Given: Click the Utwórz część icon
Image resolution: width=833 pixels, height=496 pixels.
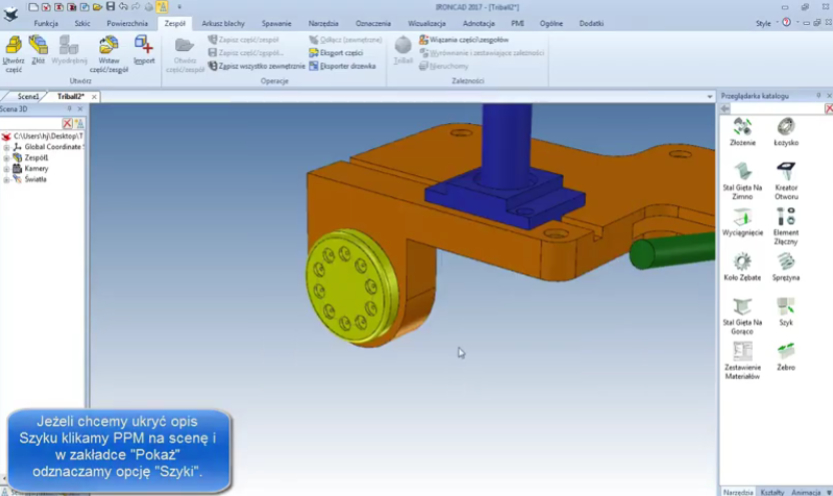Looking at the screenshot, I should click(x=14, y=51).
